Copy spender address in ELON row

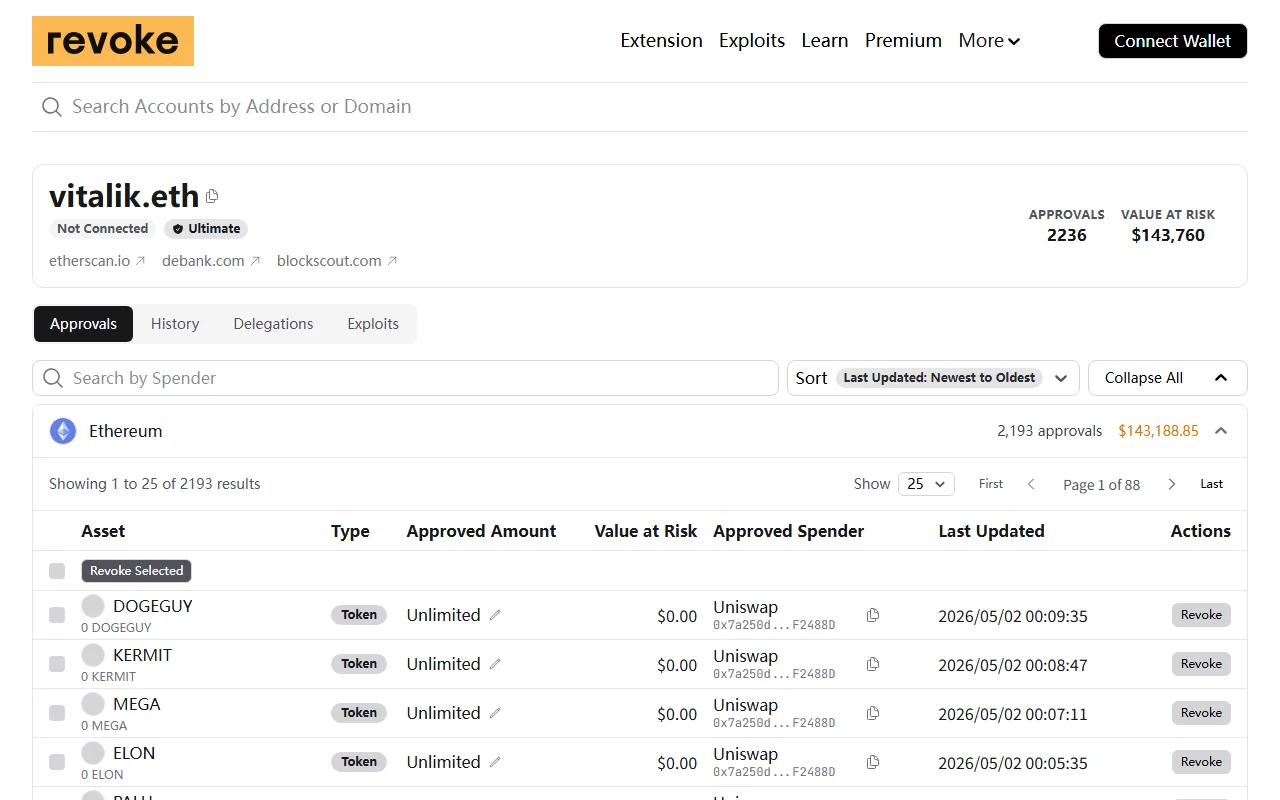[873, 762]
